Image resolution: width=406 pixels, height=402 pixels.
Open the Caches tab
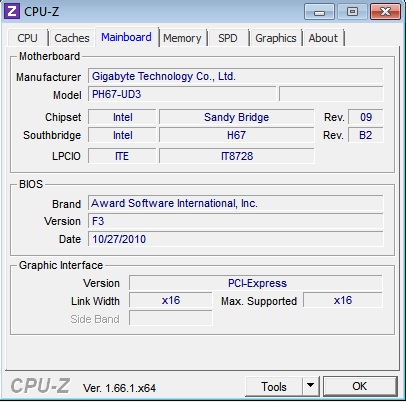pos(72,38)
